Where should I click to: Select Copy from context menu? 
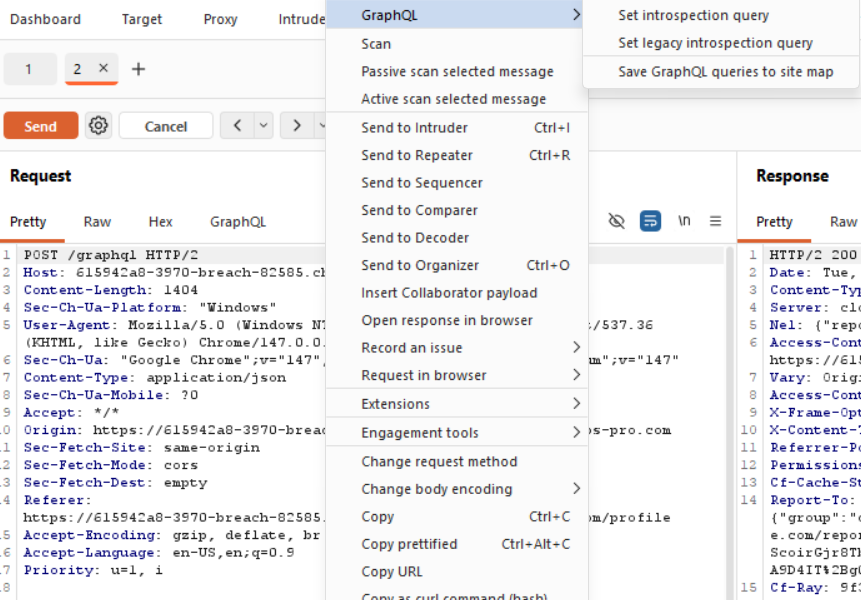455,517
